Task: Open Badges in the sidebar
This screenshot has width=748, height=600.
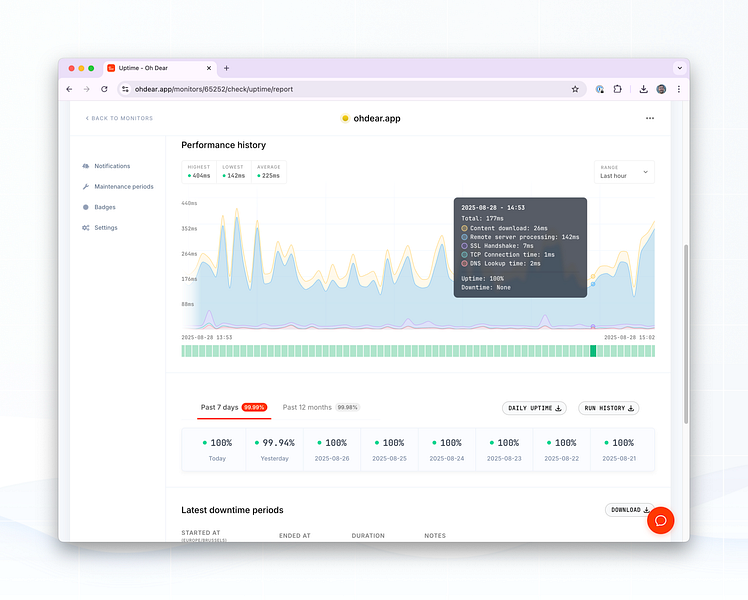Action: [x=105, y=207]
